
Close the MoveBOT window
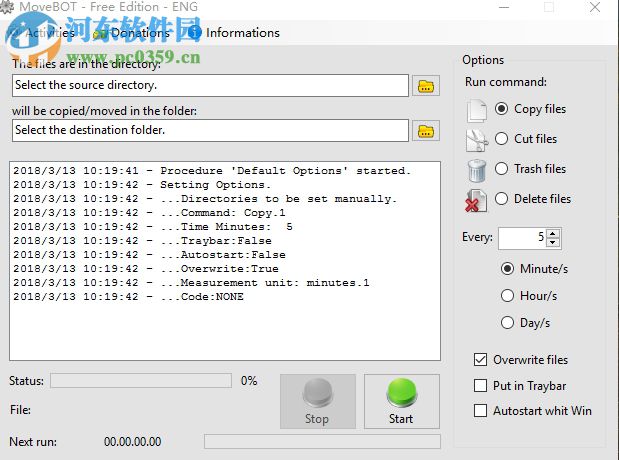point(595,7)
